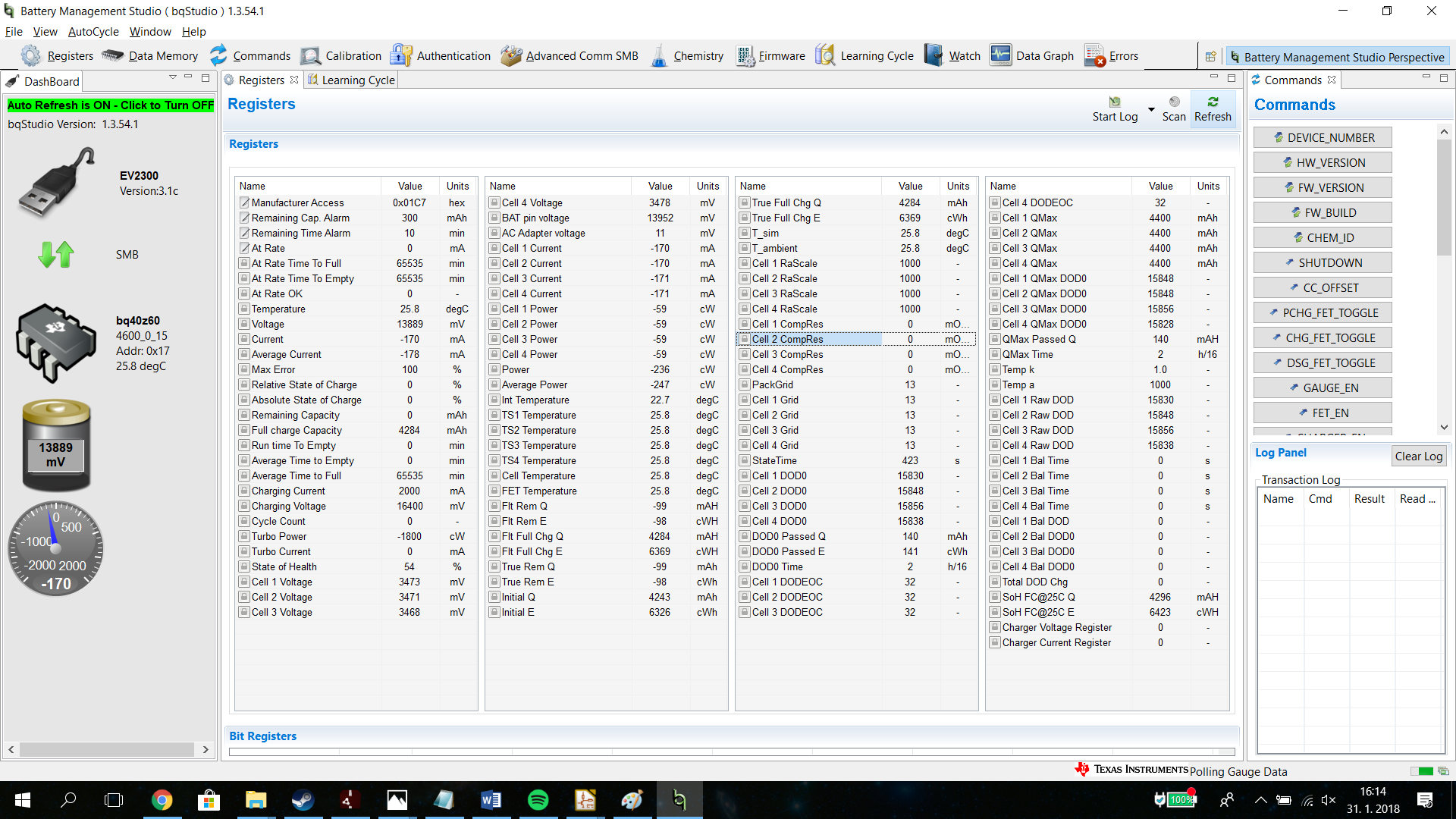Open the Commands toolbar item

249,55
